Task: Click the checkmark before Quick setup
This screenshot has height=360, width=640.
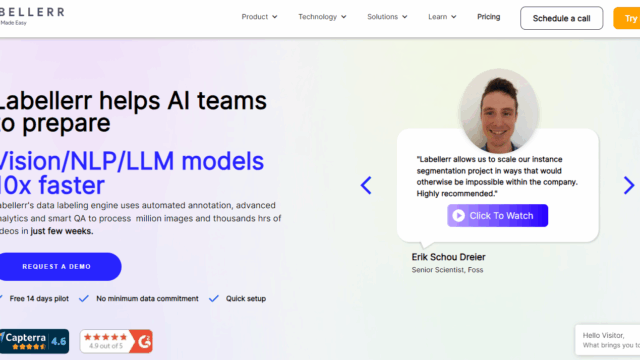Action: (213, 299)
